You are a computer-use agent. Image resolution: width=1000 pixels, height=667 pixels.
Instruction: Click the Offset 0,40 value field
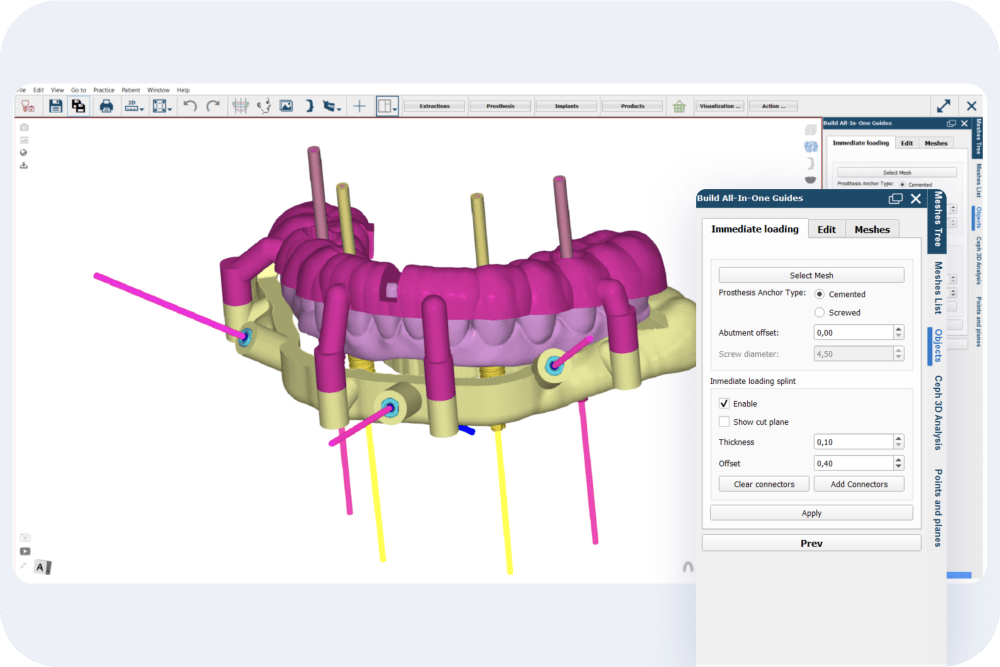[x=854, y=463]
